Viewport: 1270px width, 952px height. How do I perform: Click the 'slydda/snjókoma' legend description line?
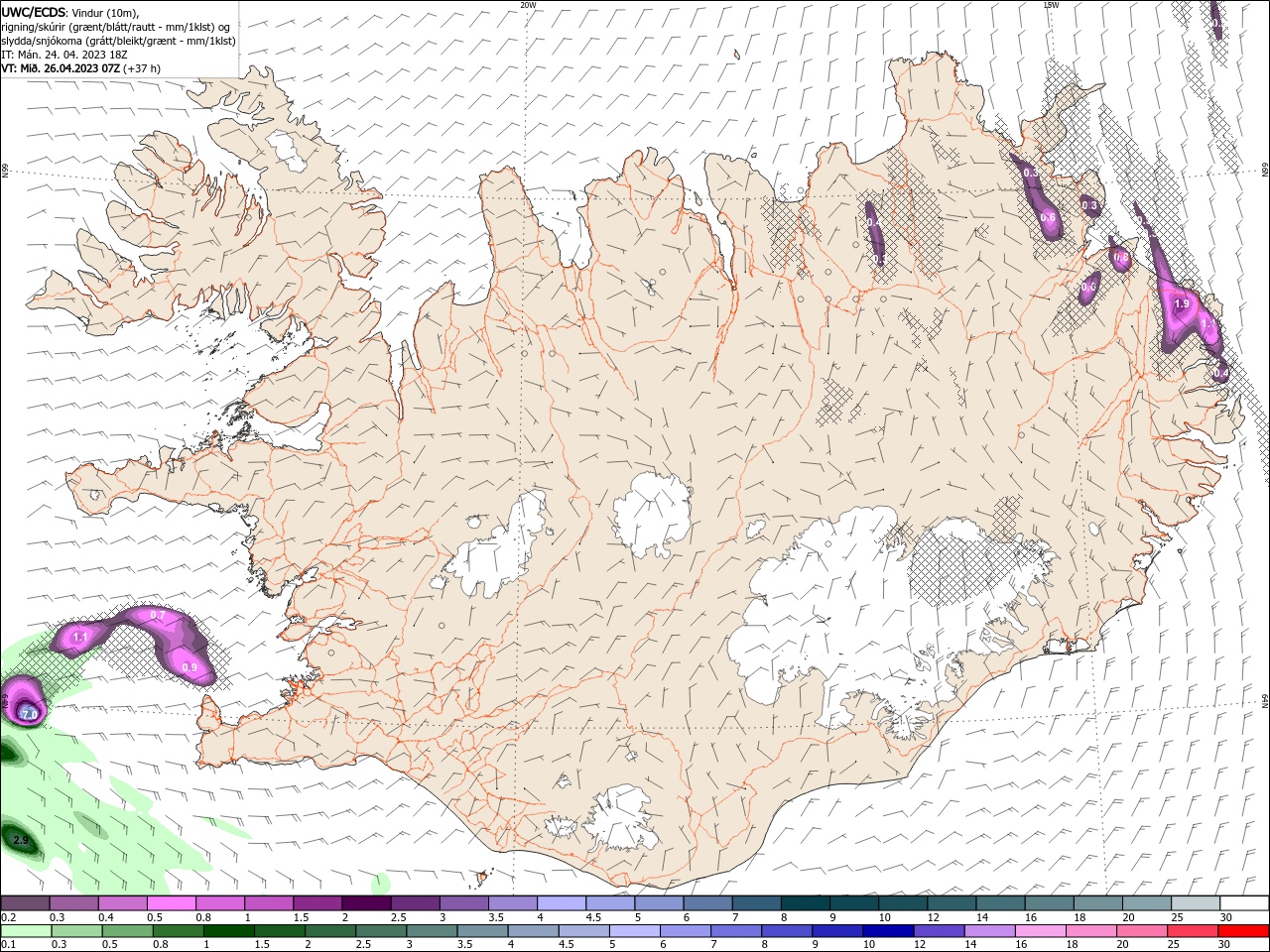pos(118,41)
